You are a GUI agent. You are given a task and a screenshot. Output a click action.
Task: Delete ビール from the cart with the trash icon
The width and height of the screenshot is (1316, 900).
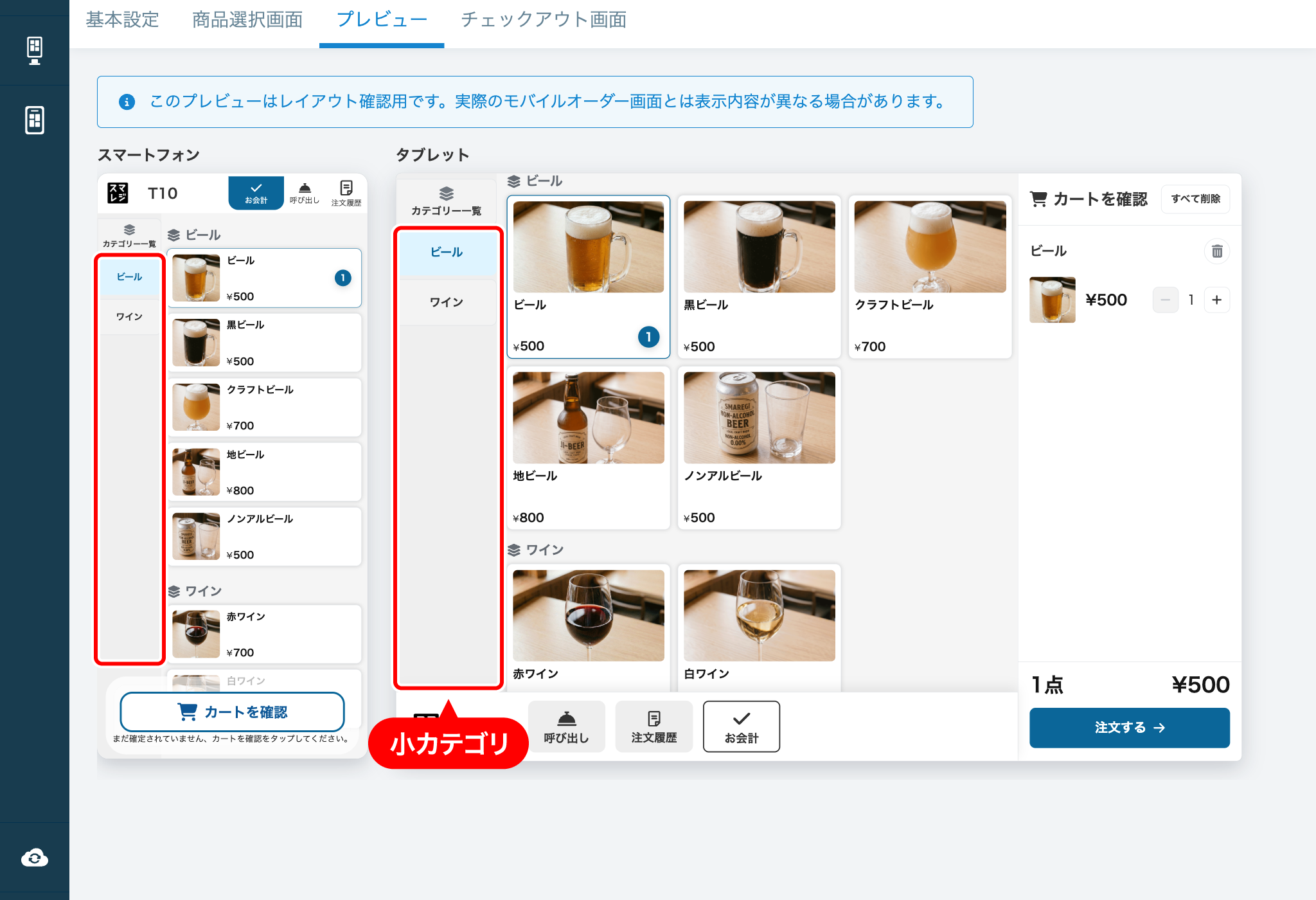point(1217,251)
